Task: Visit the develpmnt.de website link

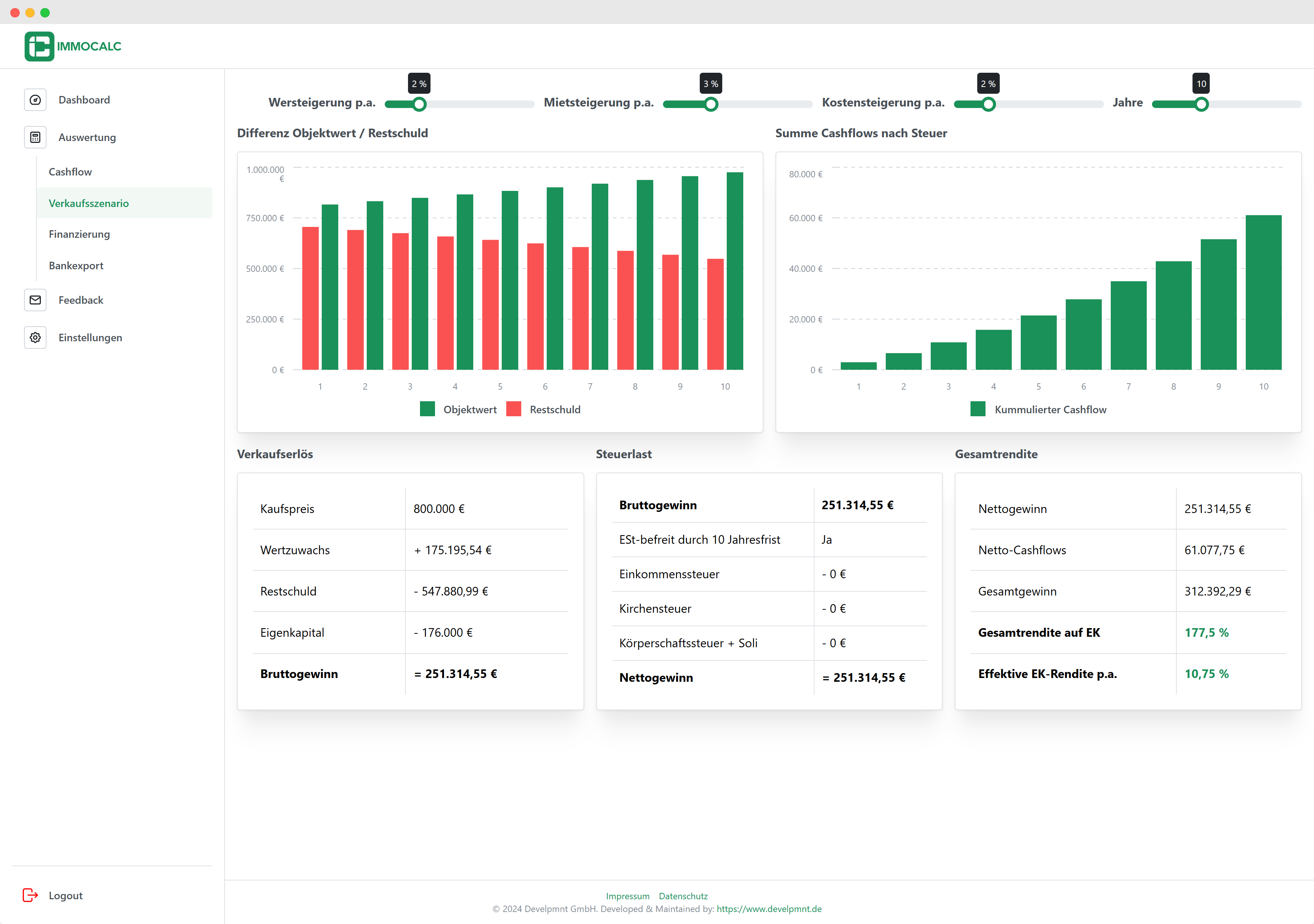Action: tap(769, 909)
